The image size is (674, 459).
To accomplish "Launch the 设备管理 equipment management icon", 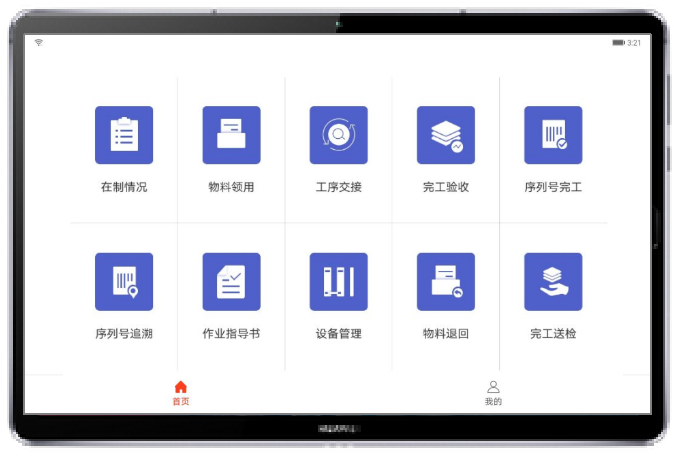I will 338,281.
